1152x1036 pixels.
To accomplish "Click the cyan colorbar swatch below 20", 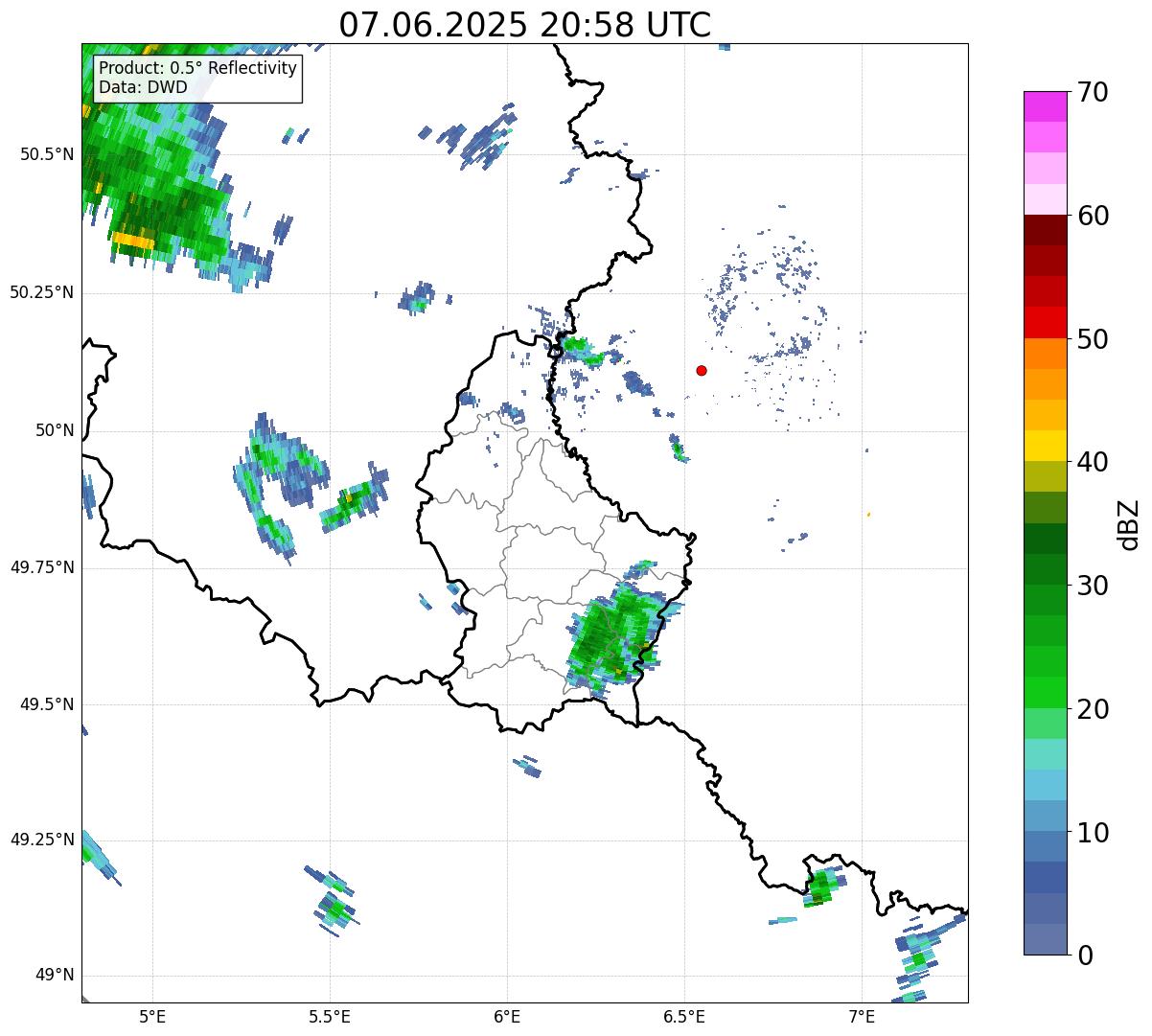I will [1046, 754].
